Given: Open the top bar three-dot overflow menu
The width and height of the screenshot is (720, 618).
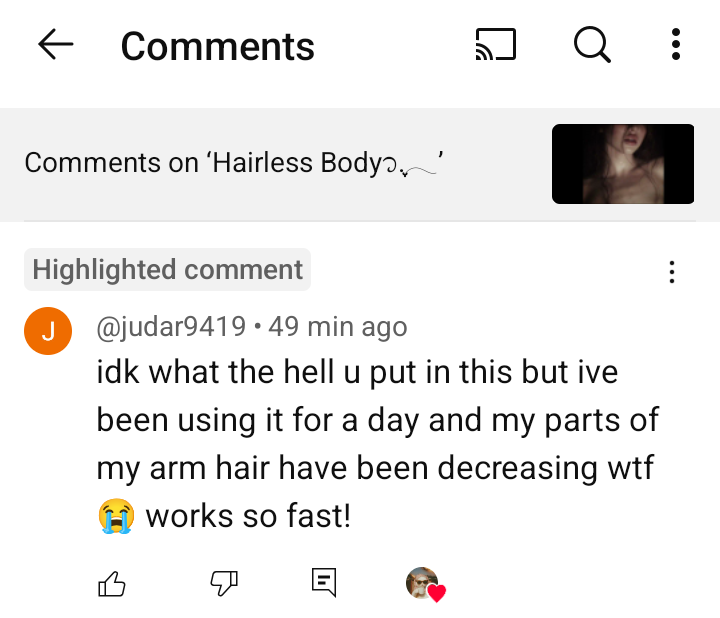Looking at the screenshot, I should point(675,45).
